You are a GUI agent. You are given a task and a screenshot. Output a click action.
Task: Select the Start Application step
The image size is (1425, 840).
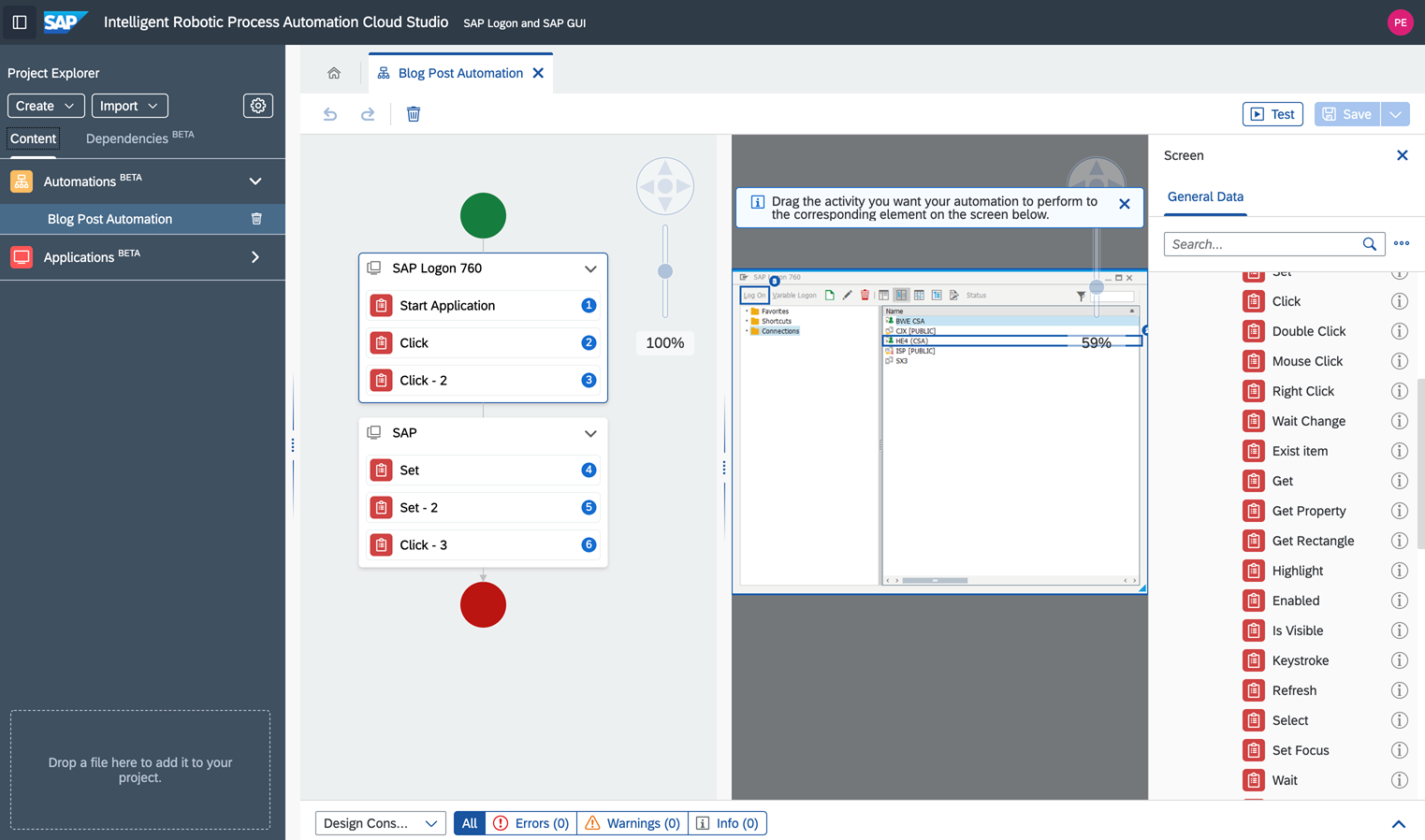(483, 306)
